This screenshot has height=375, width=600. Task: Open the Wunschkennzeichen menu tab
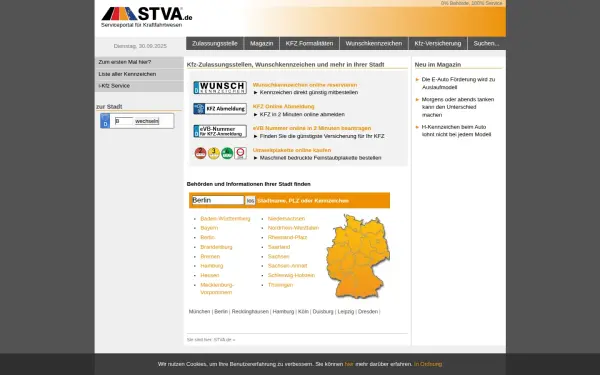(x=374, y=44)
